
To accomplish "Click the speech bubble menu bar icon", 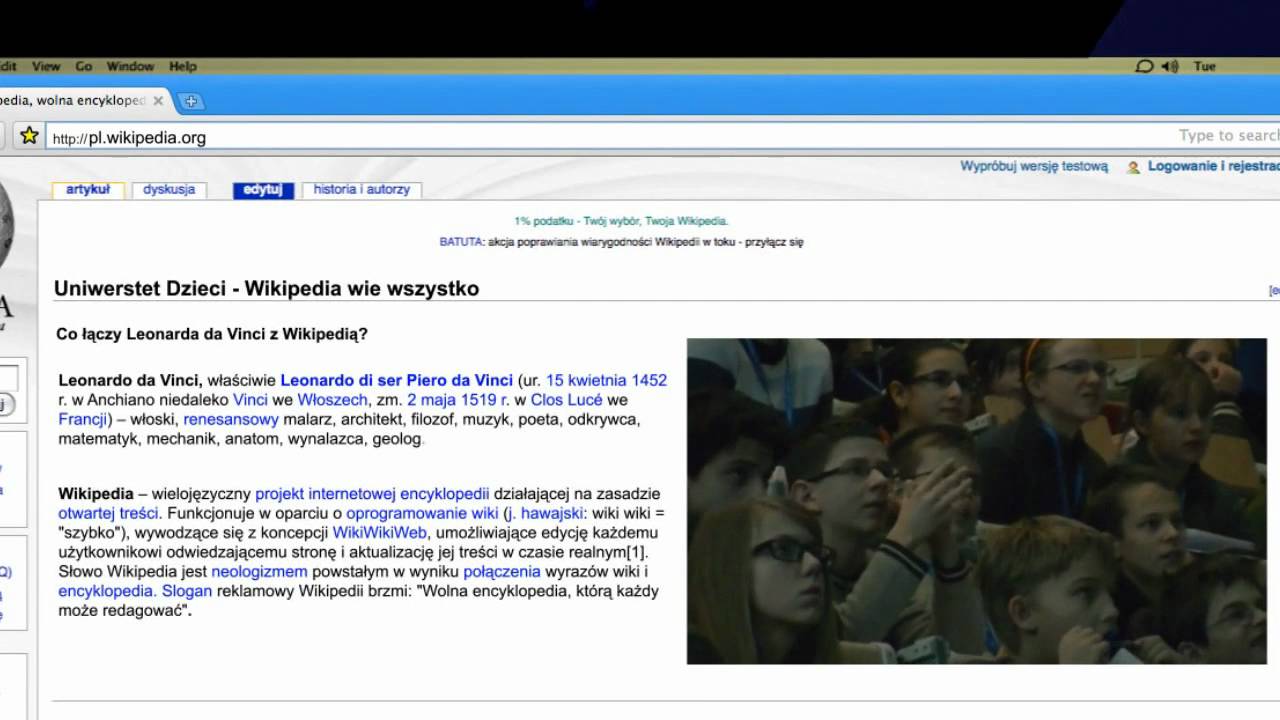I will [x=1144, y=66].
